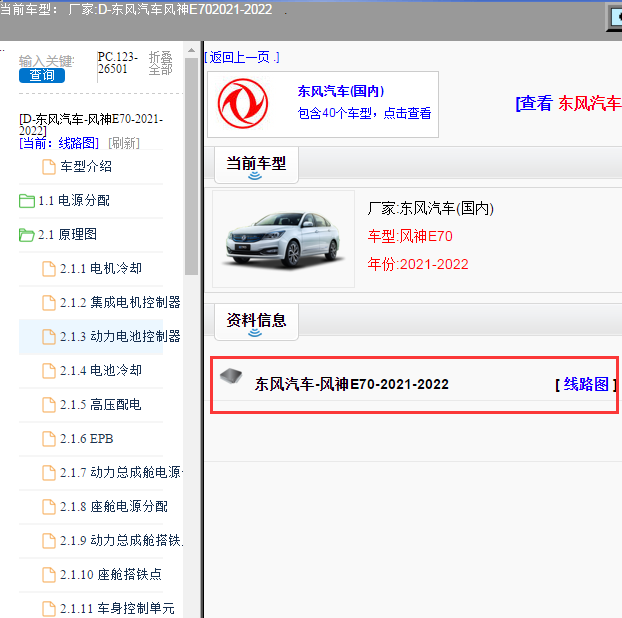Viewport: 622px width, 618px height.
Task: Click 东风汽车-风神E70-2021-2022 entry
Action: tap(351, 384)
